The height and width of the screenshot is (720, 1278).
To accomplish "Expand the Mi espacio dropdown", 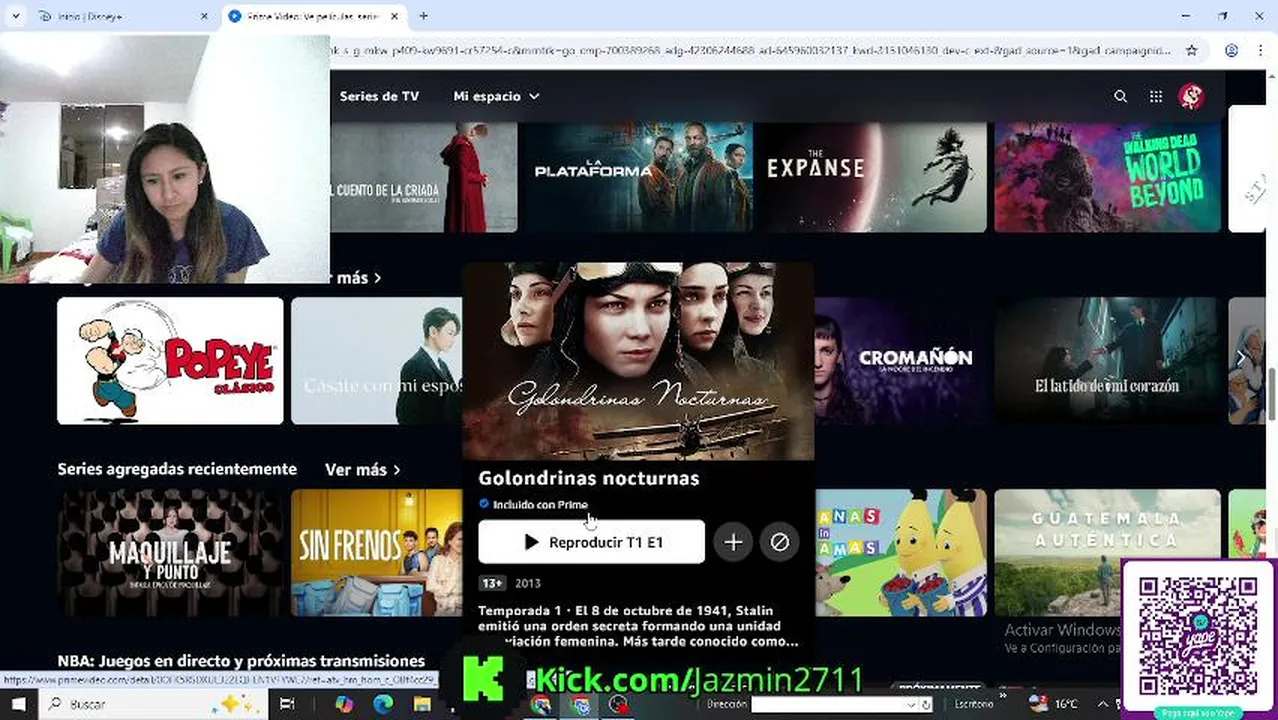I will [x=496, y=96].
